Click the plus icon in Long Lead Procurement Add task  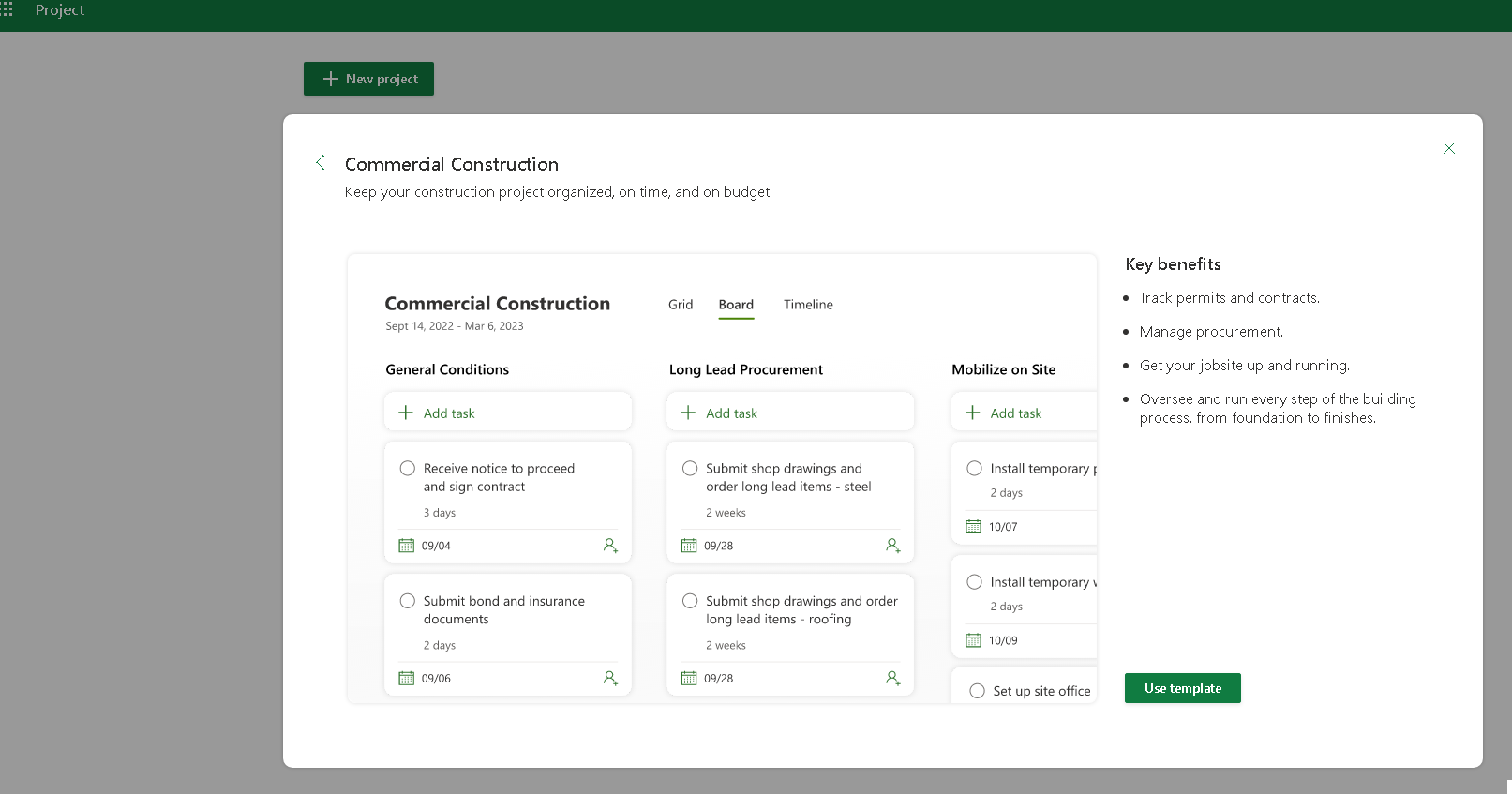688,412
